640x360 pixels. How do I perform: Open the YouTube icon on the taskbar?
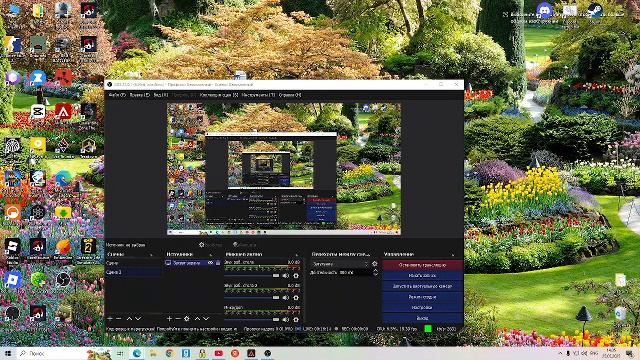click(x=218, y=353)
